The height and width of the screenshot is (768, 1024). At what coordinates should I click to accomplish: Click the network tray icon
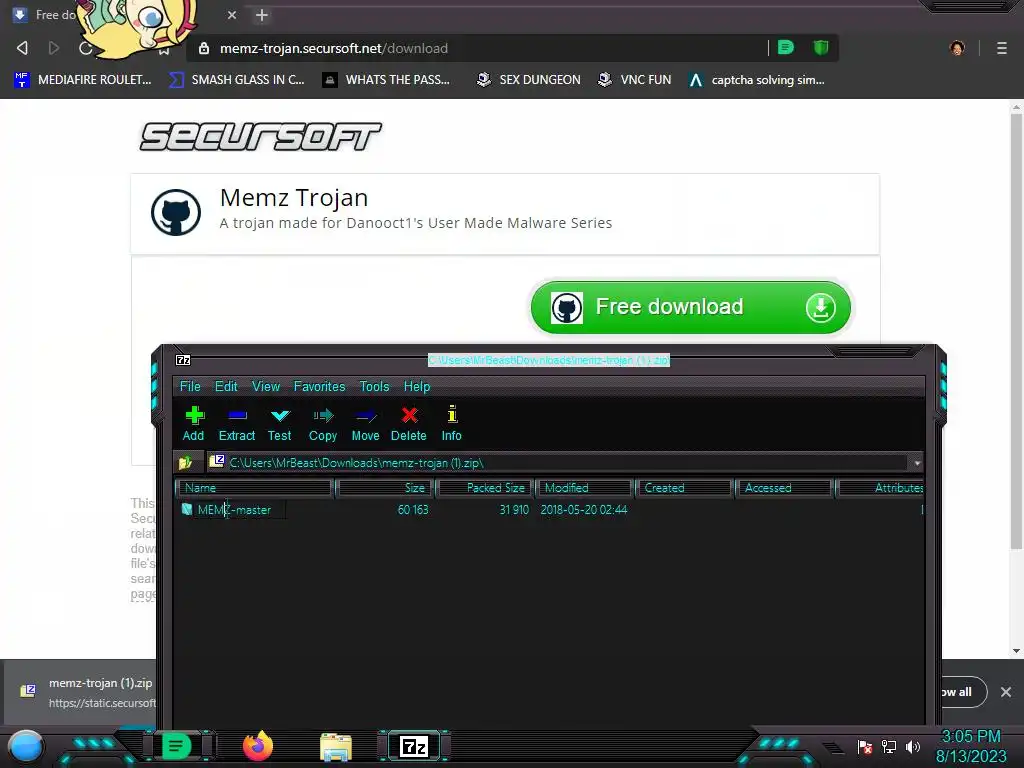coord(889,746)
